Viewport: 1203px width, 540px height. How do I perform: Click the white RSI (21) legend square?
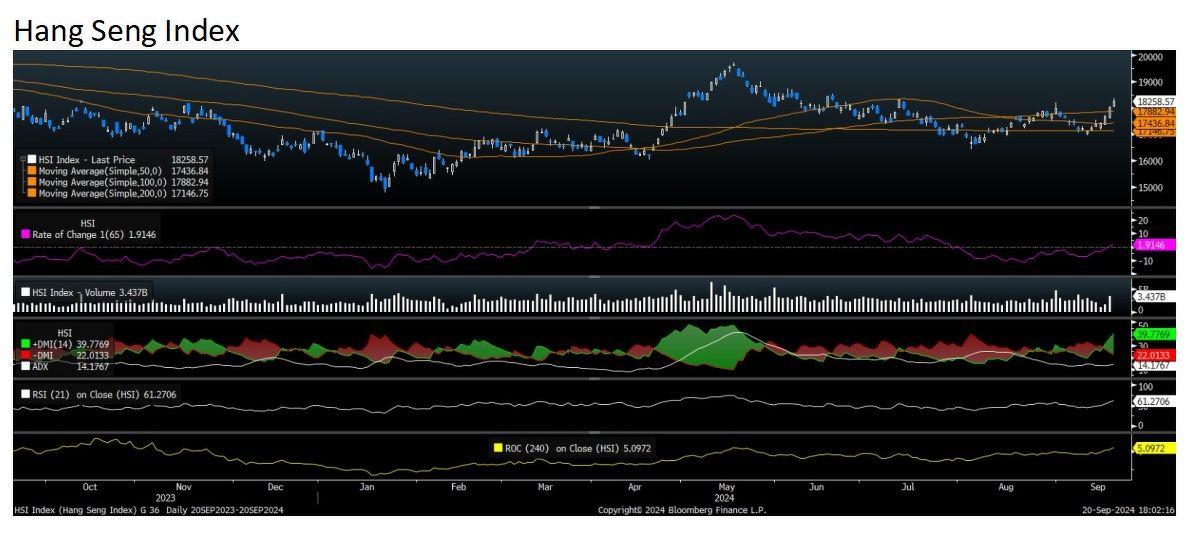25,394
